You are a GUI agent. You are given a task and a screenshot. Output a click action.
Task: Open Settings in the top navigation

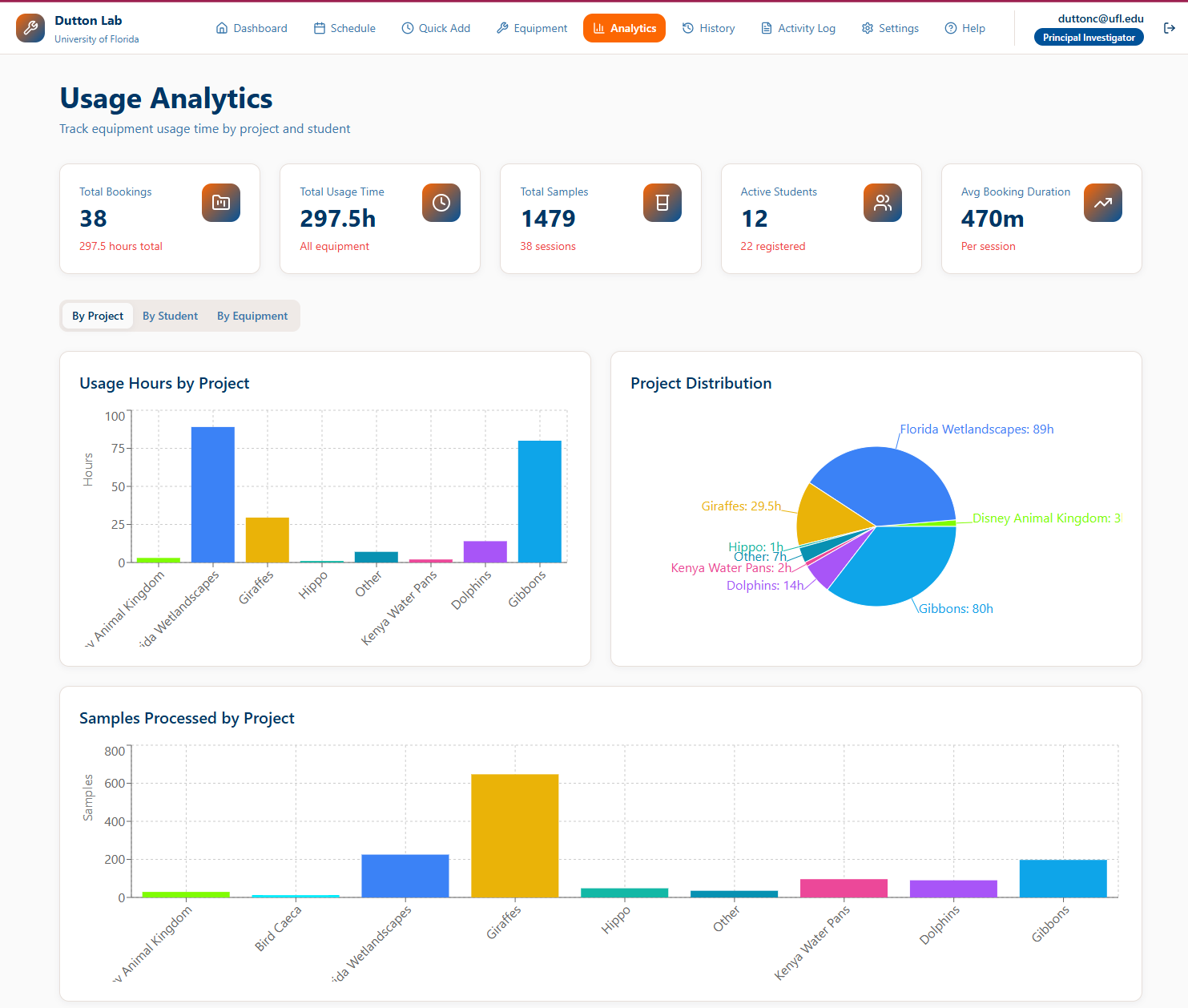coord(890,28)
